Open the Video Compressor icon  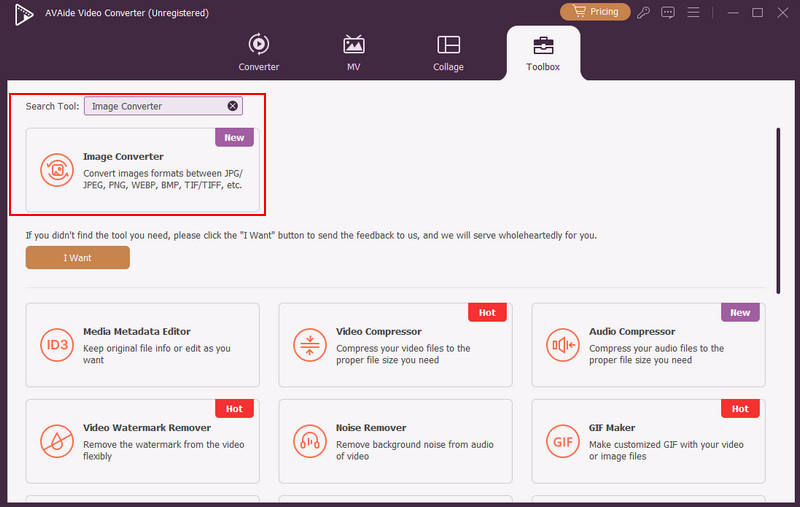[x=310, y=345]
